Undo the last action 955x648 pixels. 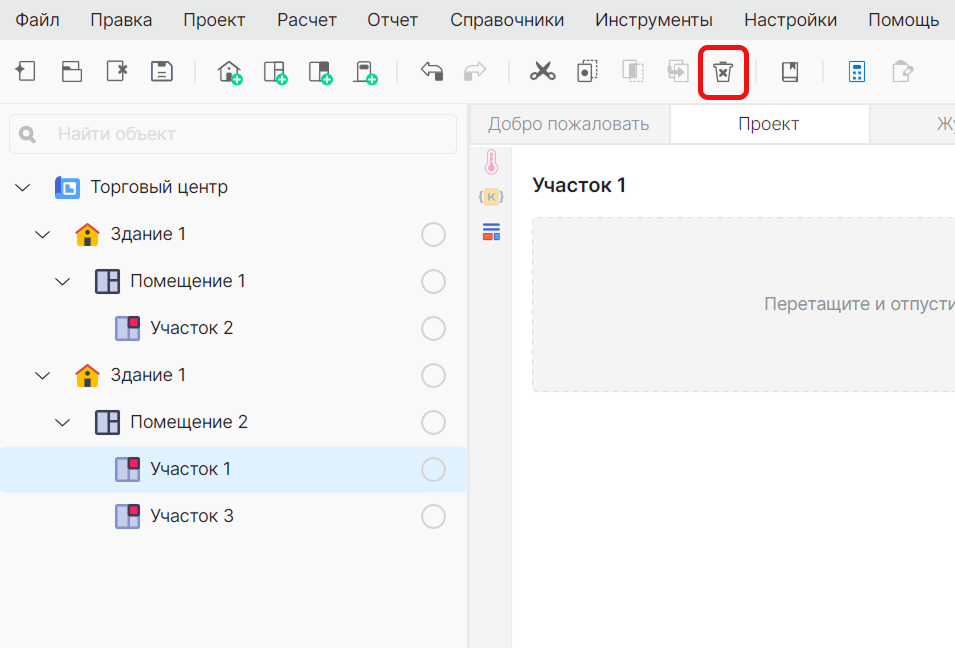point(432,71)
